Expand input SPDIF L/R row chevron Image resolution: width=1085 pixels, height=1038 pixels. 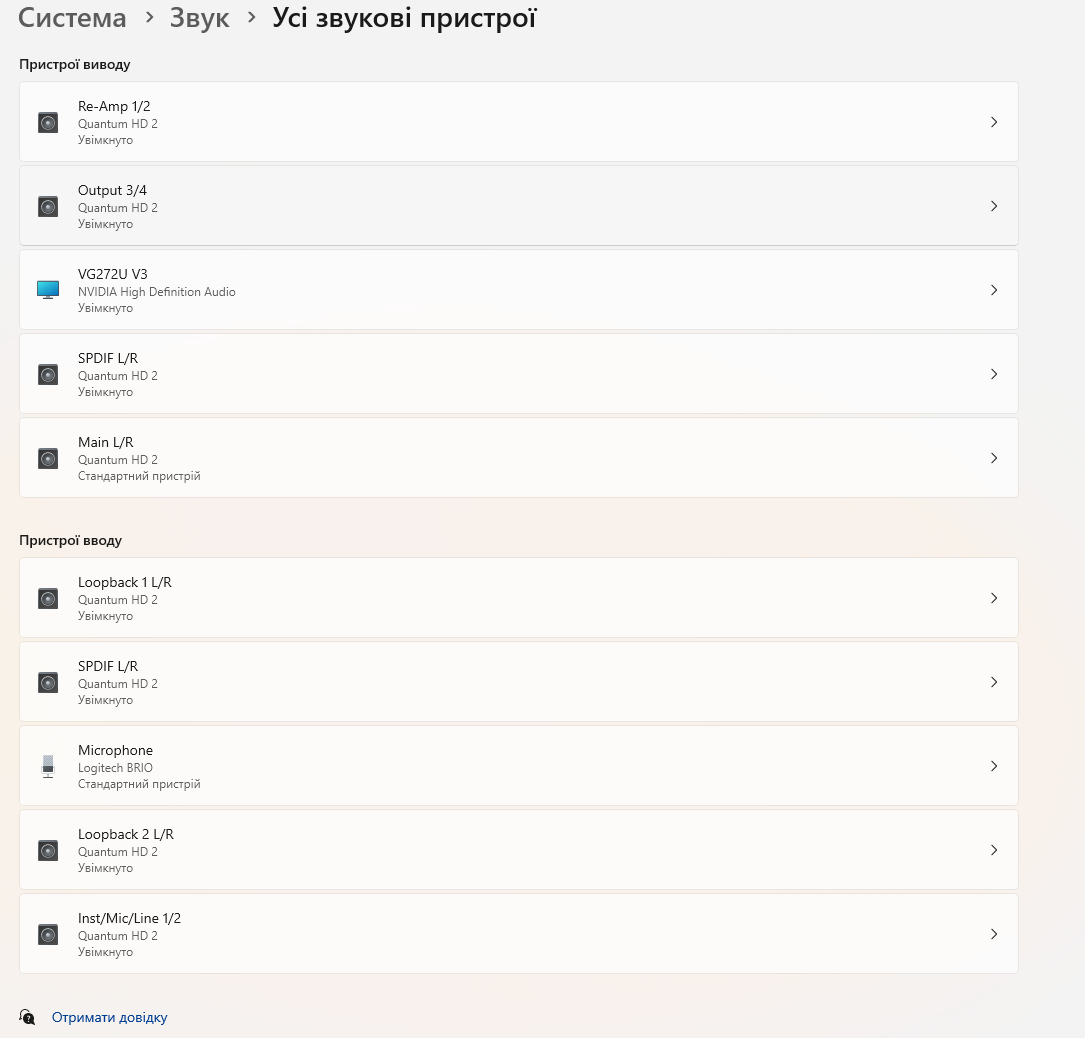tap(994, 682)
